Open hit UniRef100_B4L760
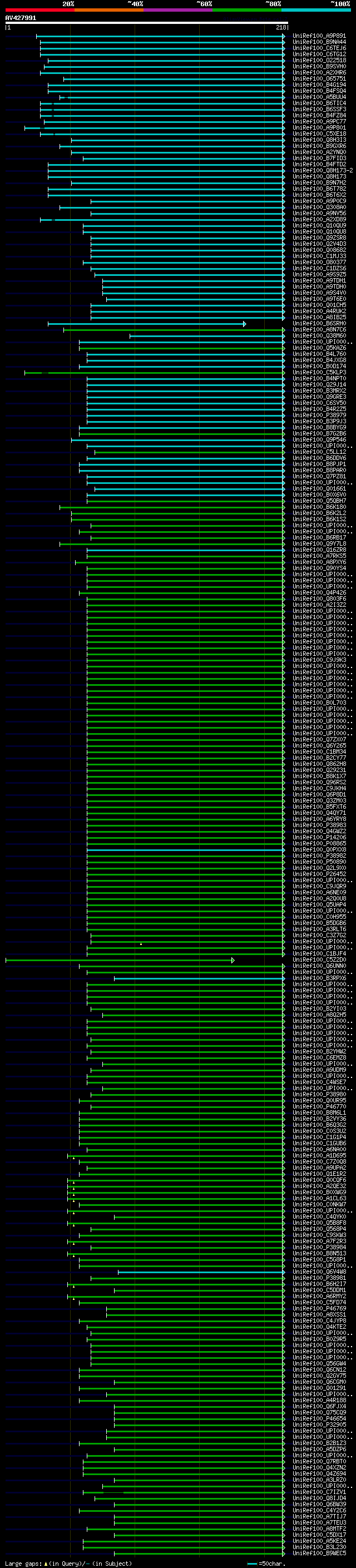Screen dimensions: 356x1568 click(x=319, y=354)
